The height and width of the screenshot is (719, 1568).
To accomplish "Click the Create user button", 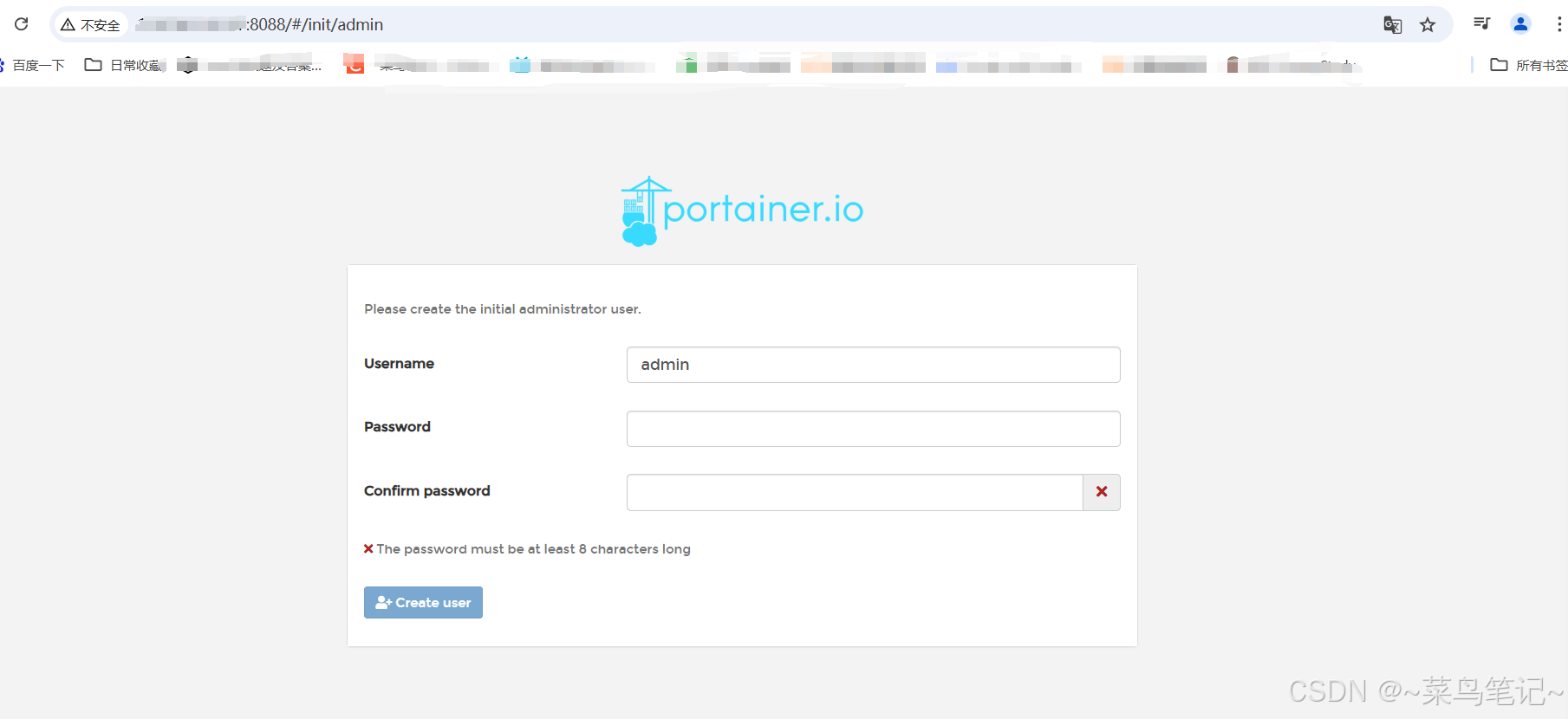I will pyautogui.click(x=423, y=603).
